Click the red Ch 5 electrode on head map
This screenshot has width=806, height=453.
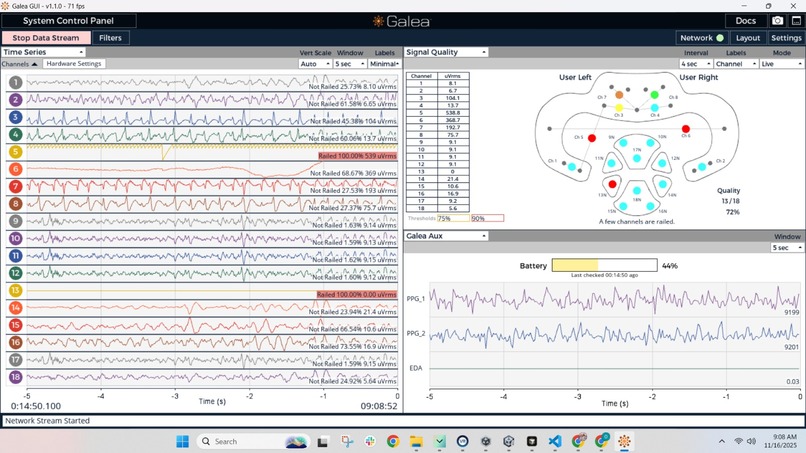click(x=592, y=138)
